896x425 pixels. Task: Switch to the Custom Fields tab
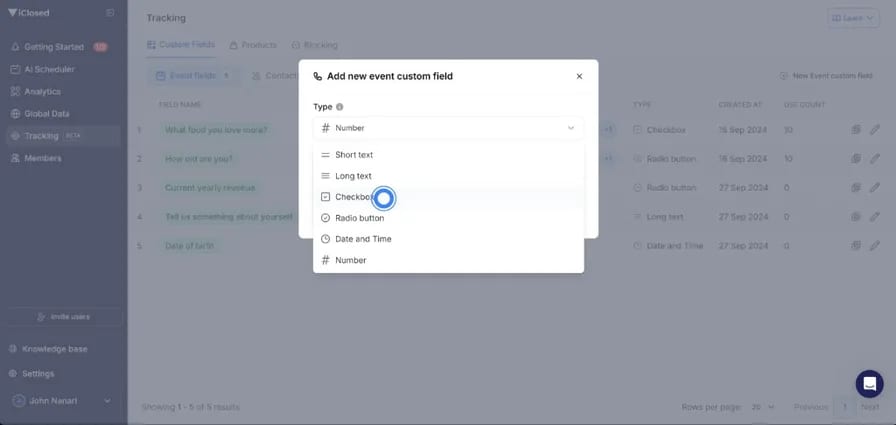[x=181, y=45]
